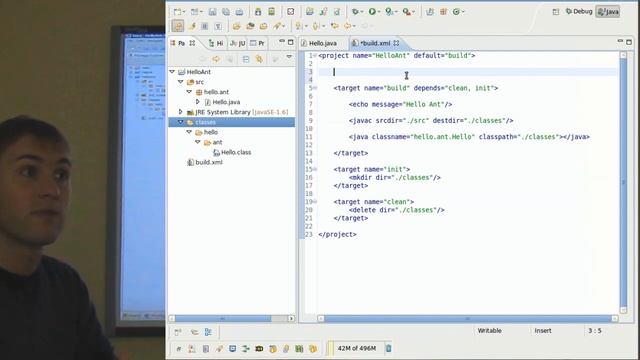Click the New file toolbar icon
640x360 pixels.
(x=177, y=12)
